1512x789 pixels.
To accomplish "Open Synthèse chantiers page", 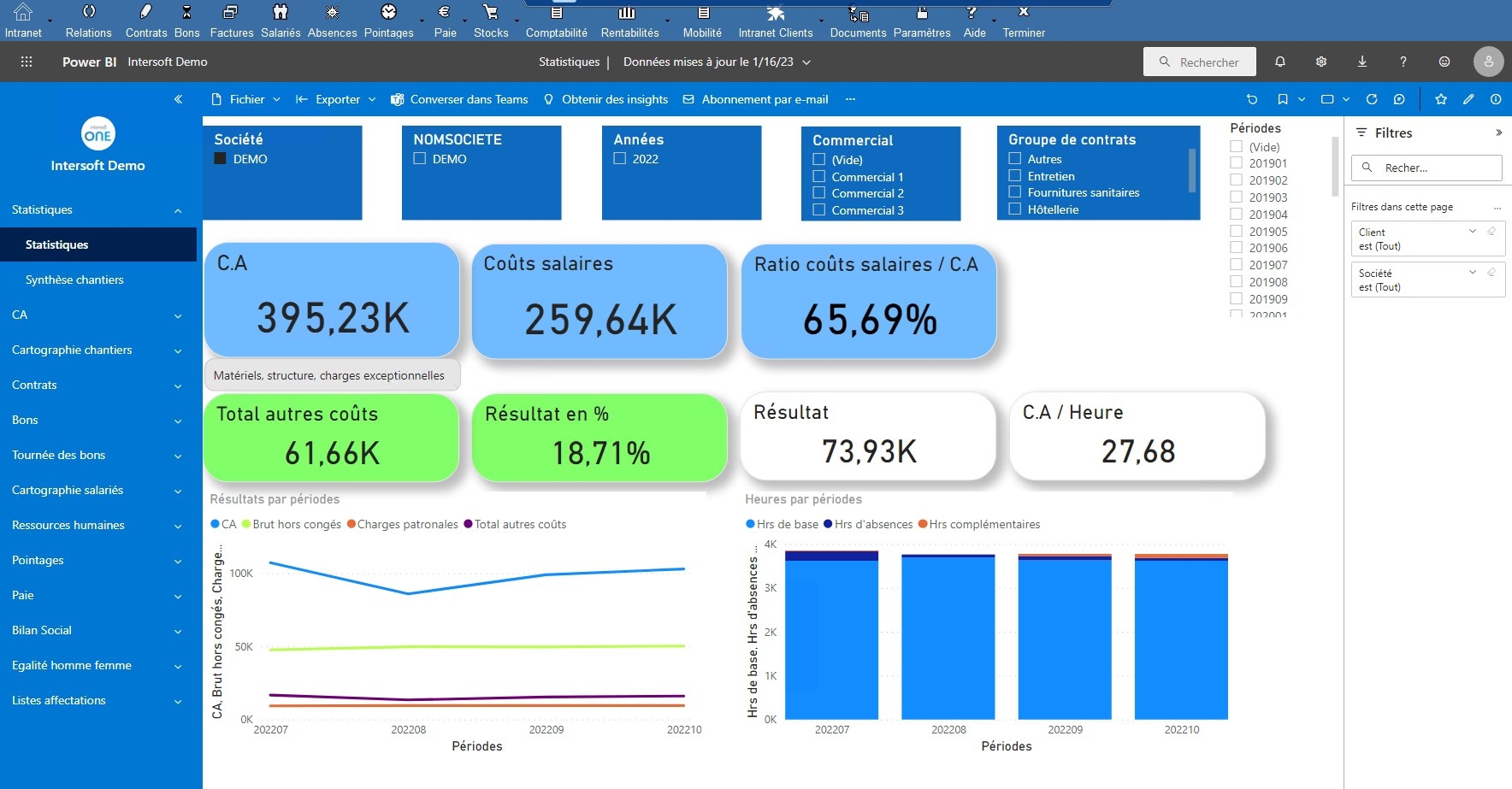I will click(74, 280).
